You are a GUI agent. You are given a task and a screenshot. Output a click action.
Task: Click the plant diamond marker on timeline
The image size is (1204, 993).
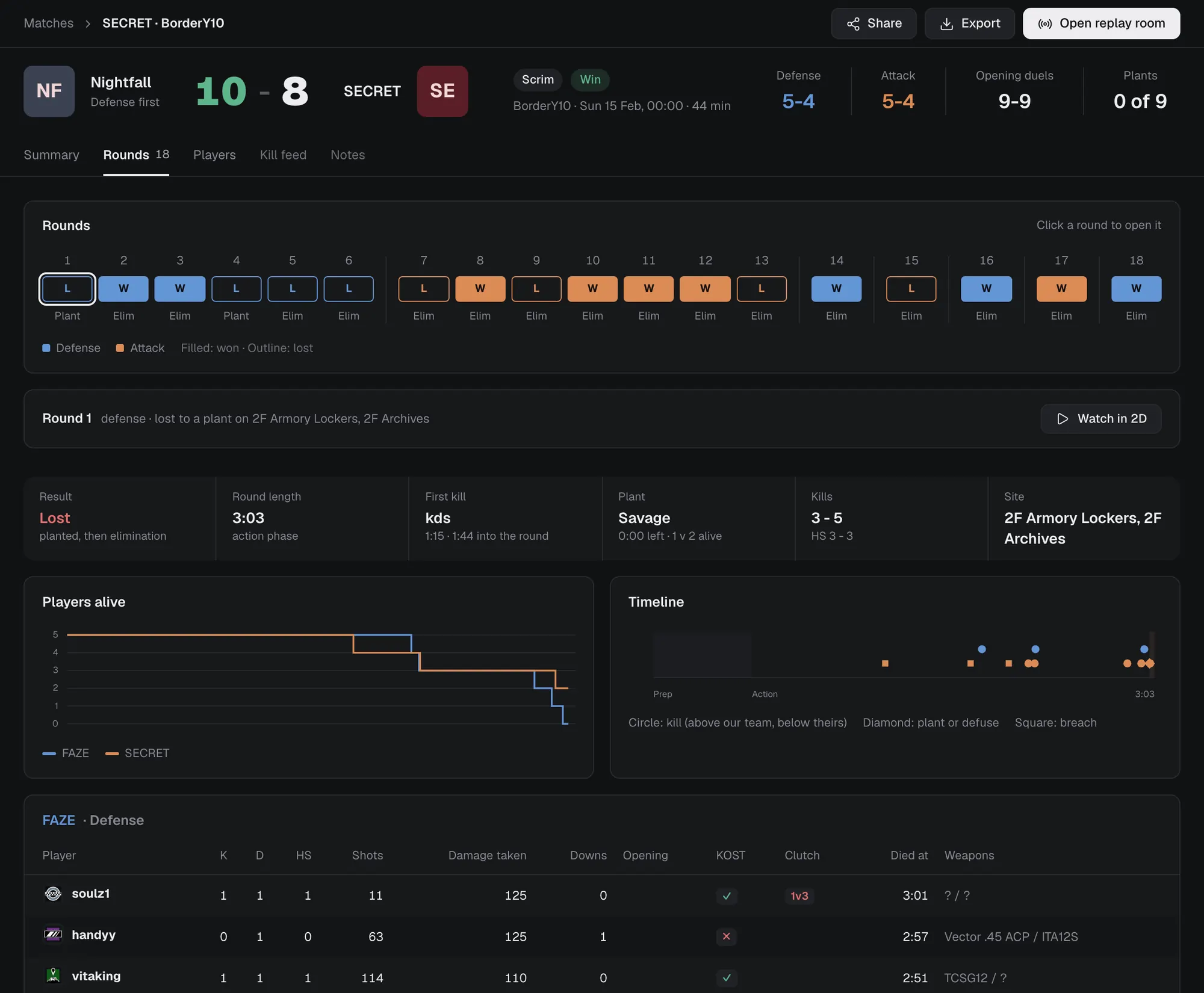(1150, 663)
